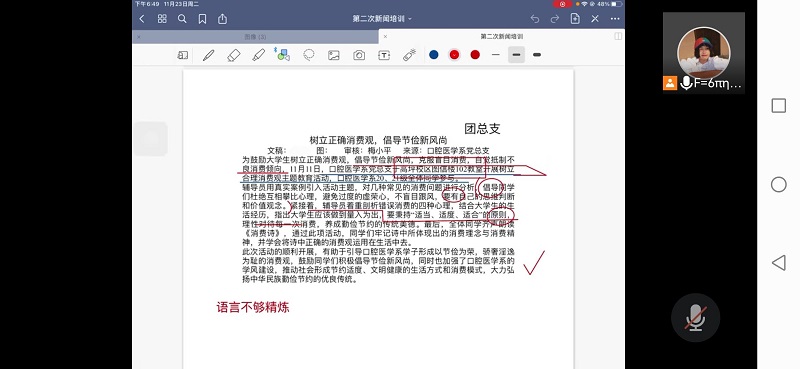Image resolution: width=800 pixels, height=369 pixels.
Task: Tap the 来源：口腔医学系党总支 text
Action: (446, 151)
